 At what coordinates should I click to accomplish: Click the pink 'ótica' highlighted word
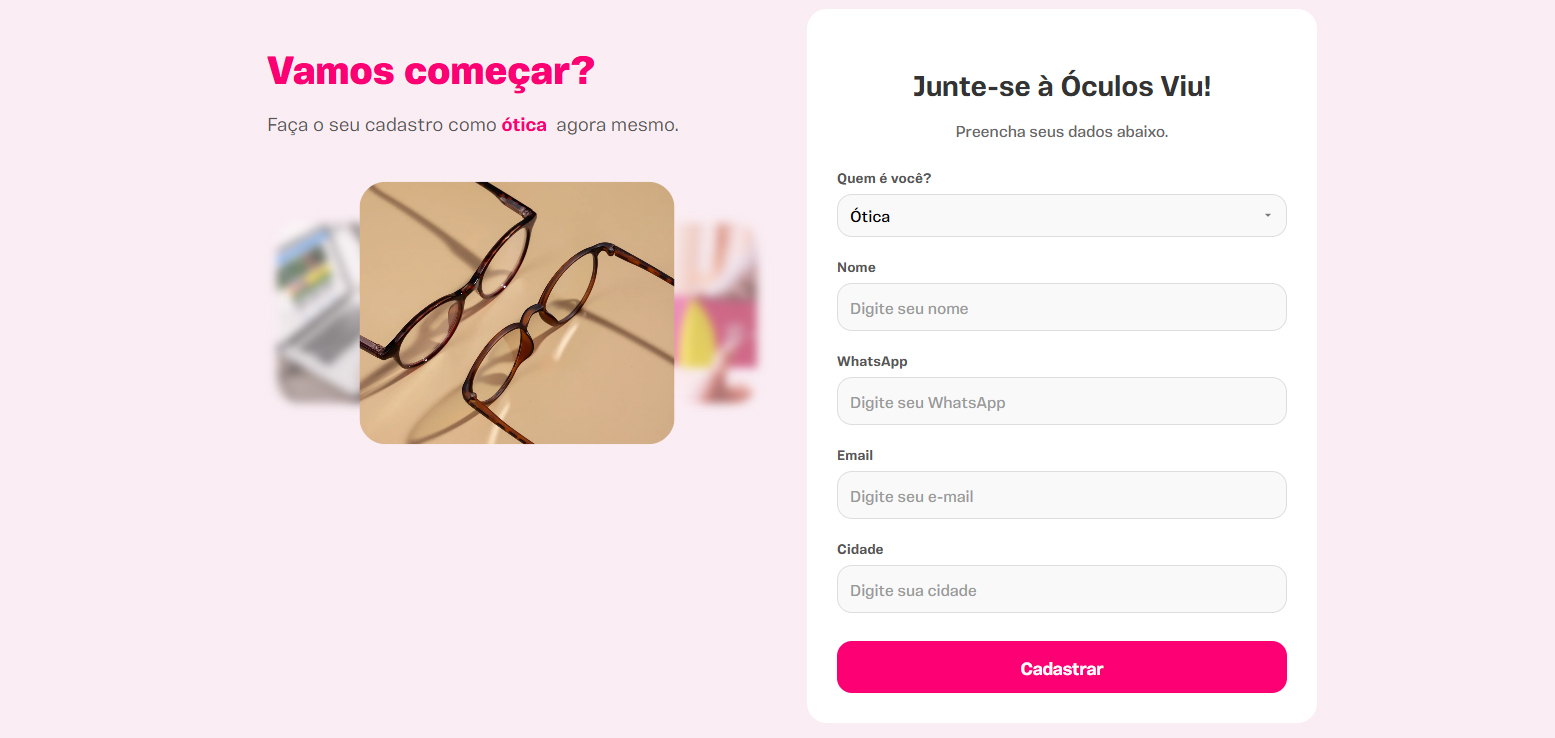point(524,125)
